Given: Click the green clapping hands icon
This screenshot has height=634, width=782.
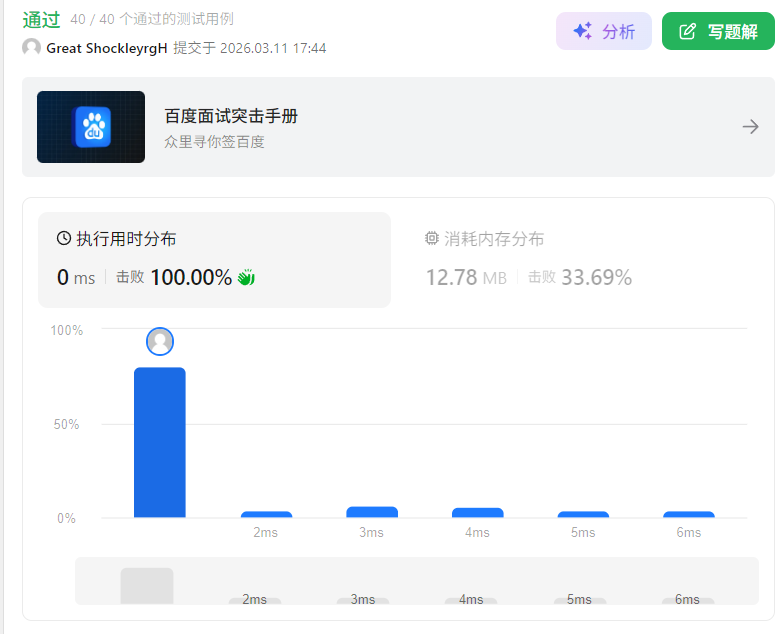Looking at the screenshot, I should pos(246,277).
